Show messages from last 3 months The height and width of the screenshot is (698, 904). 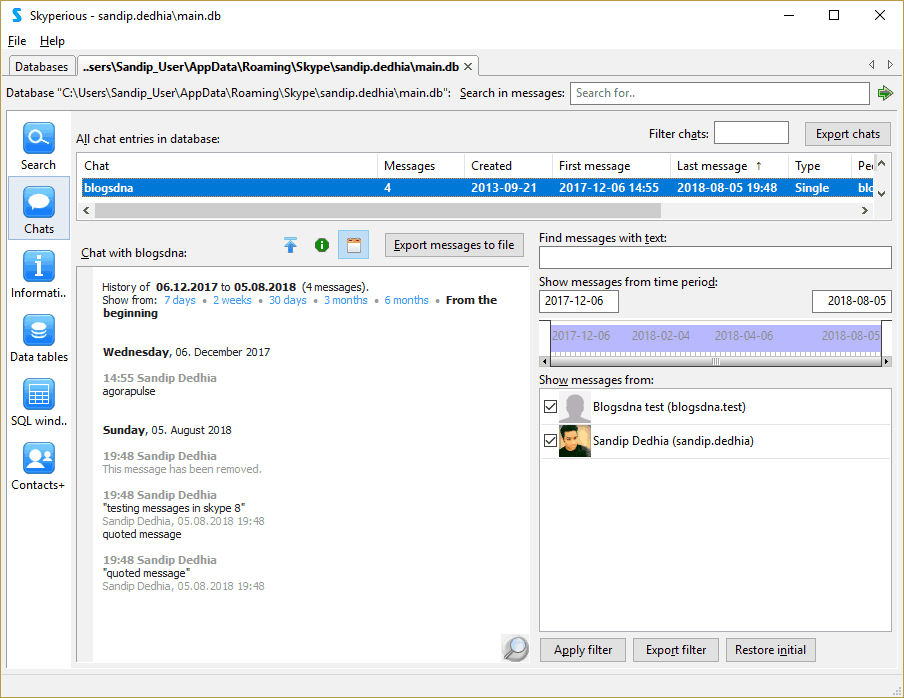[346, 300]
